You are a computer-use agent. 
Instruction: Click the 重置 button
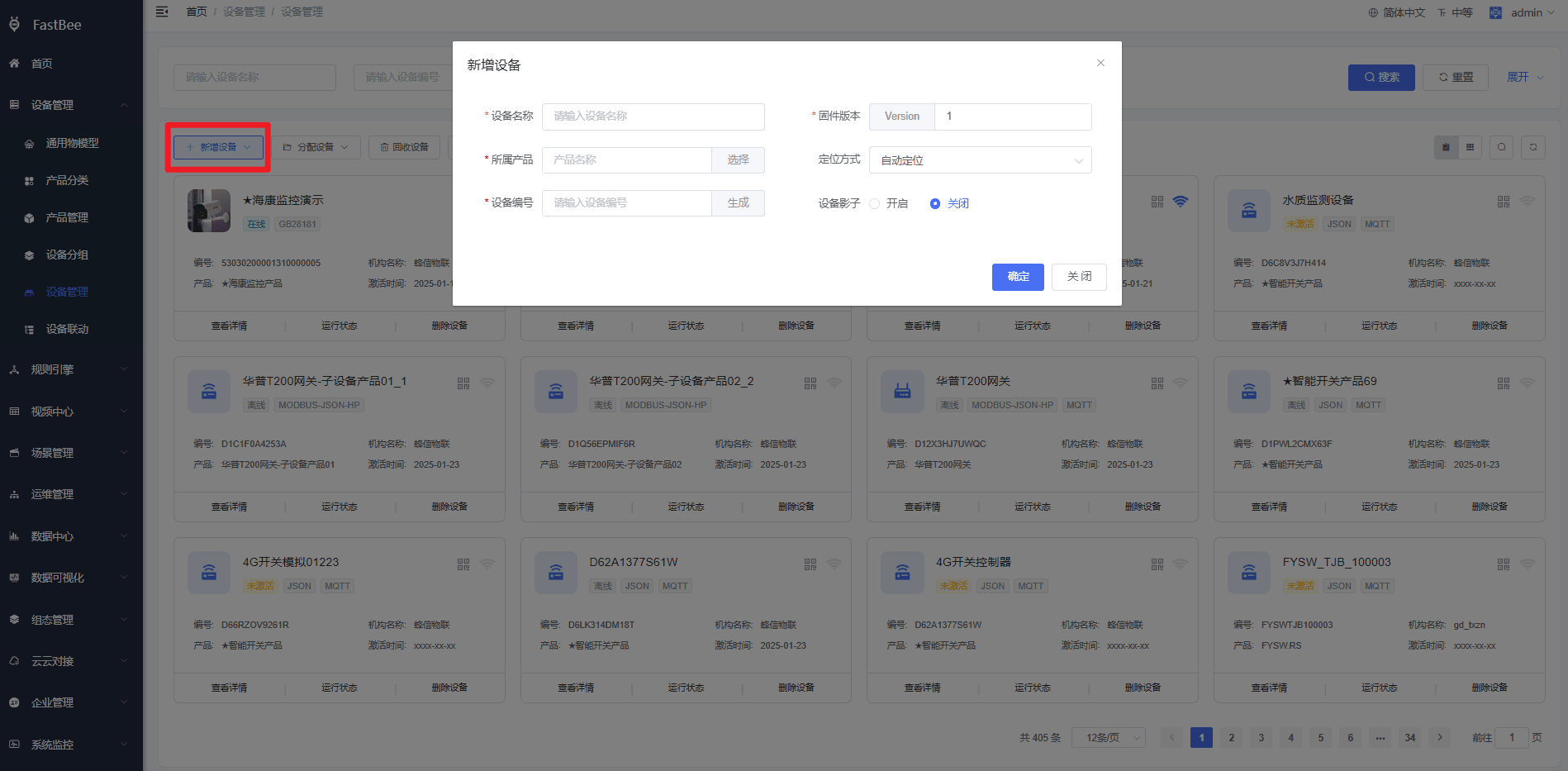1456,77
